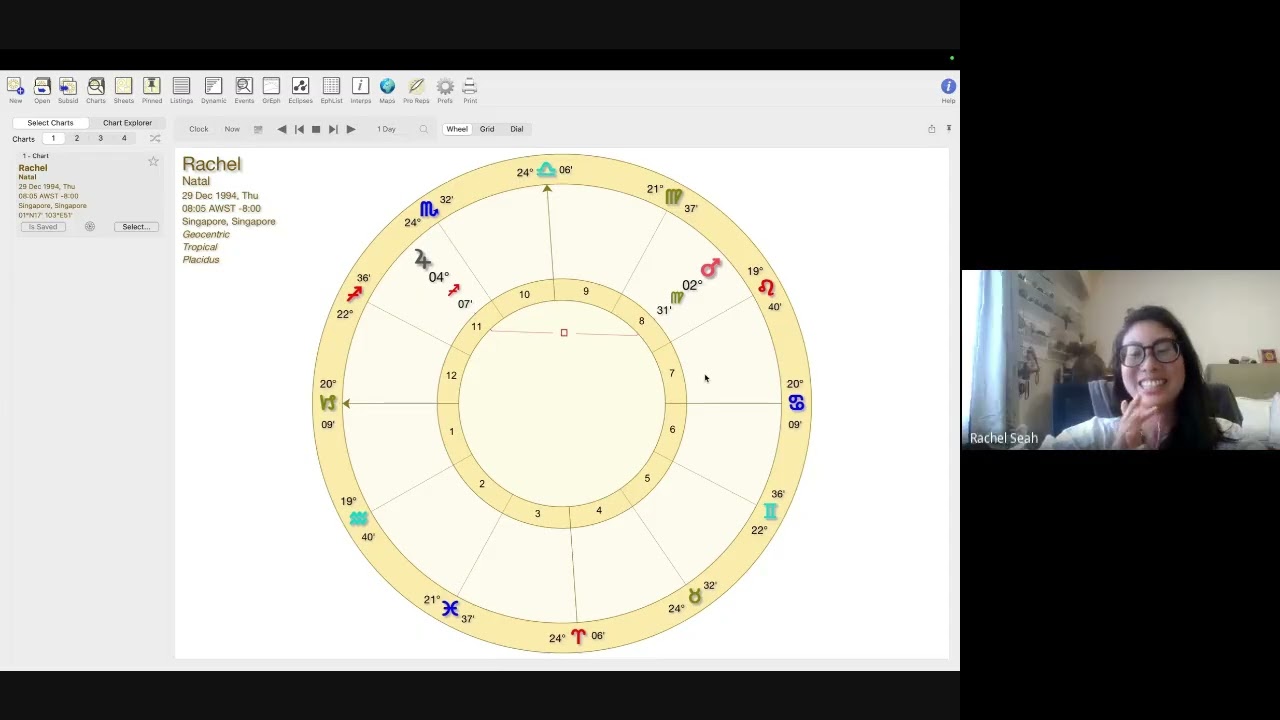Click the Now button

[x=232, y=129]
